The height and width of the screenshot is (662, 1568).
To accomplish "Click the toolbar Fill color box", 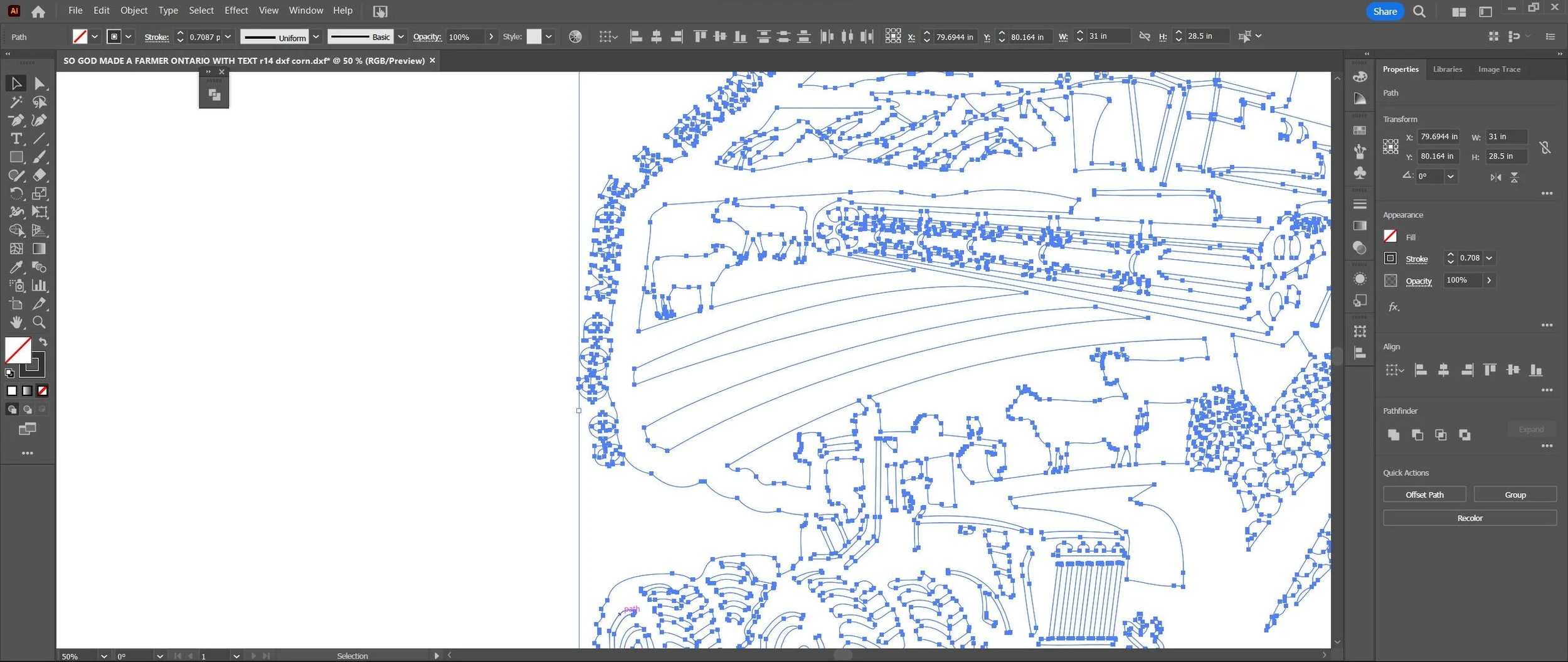I will point(18,350).
